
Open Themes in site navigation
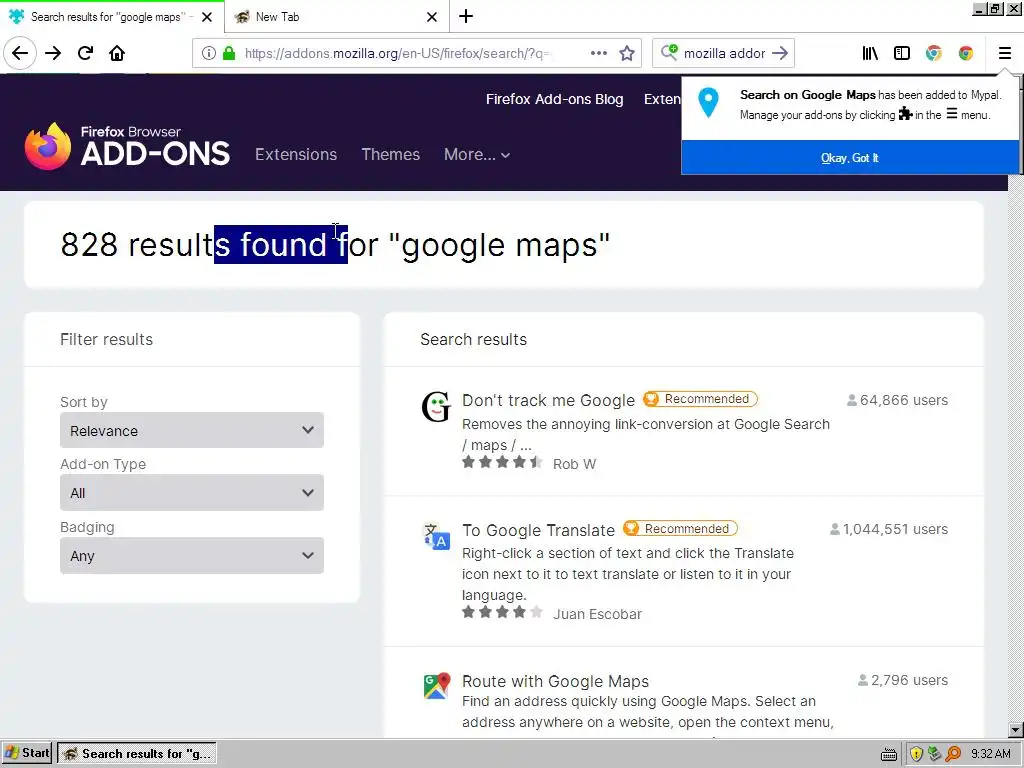(391, 155)
